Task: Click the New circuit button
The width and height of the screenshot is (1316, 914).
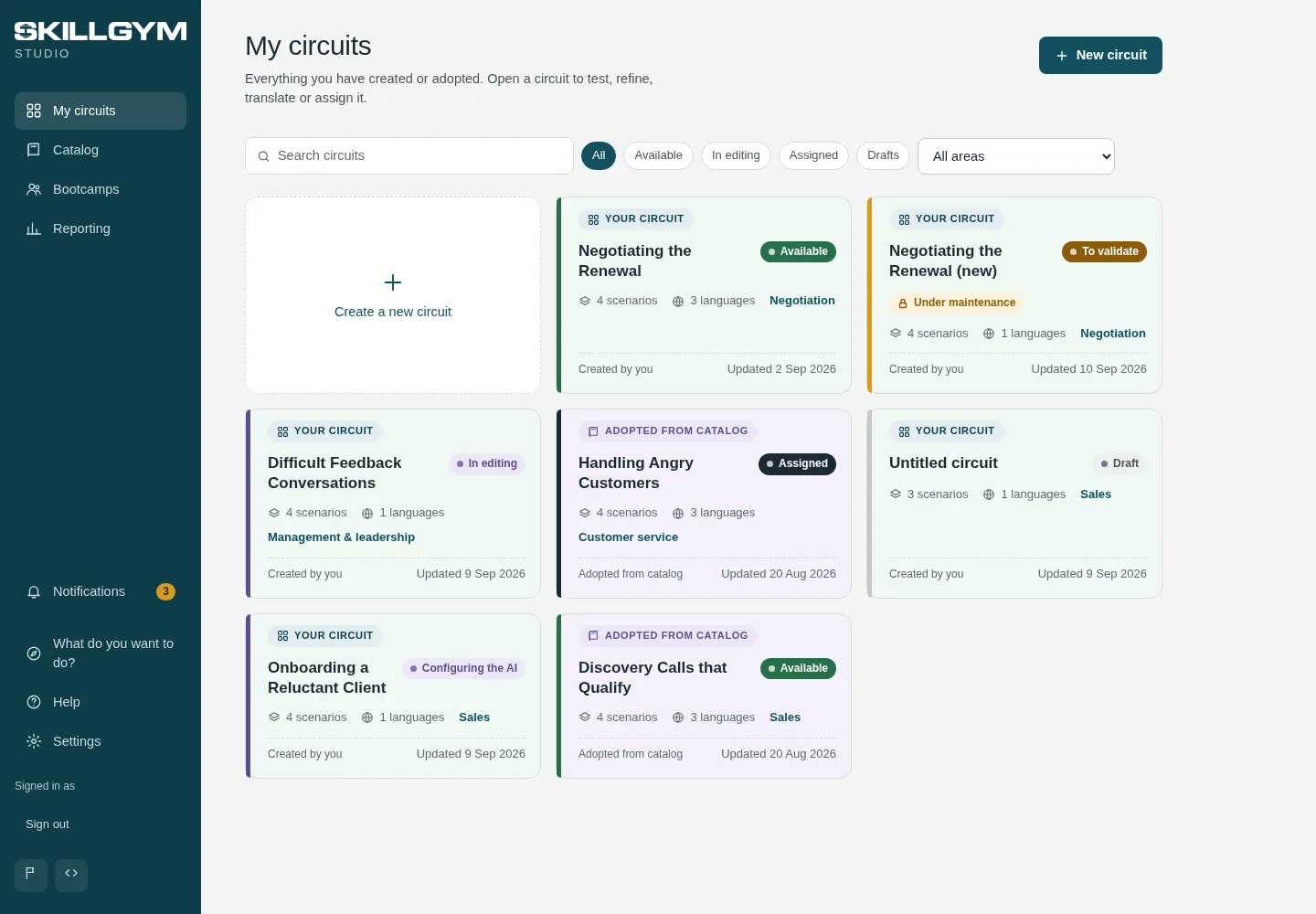Action: point(1100,55)
